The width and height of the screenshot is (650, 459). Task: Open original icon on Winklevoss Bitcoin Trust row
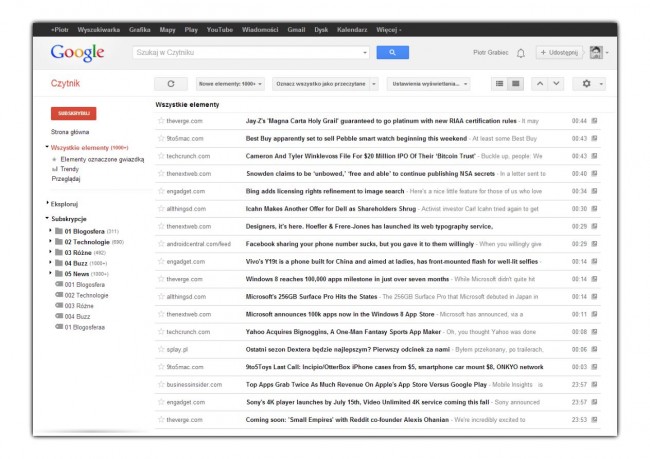[594, 156]
